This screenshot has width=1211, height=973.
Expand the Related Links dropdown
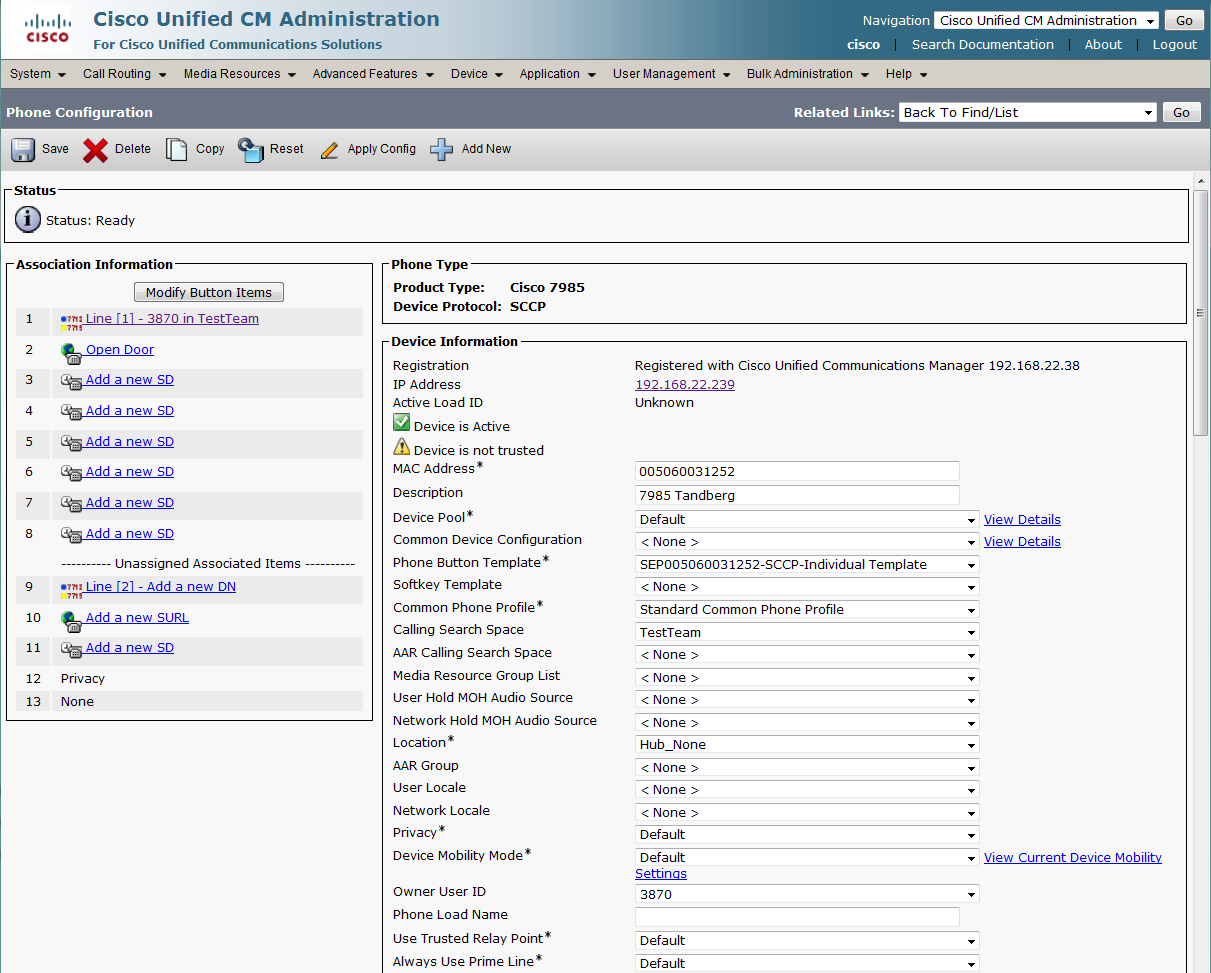(1027, 113)
